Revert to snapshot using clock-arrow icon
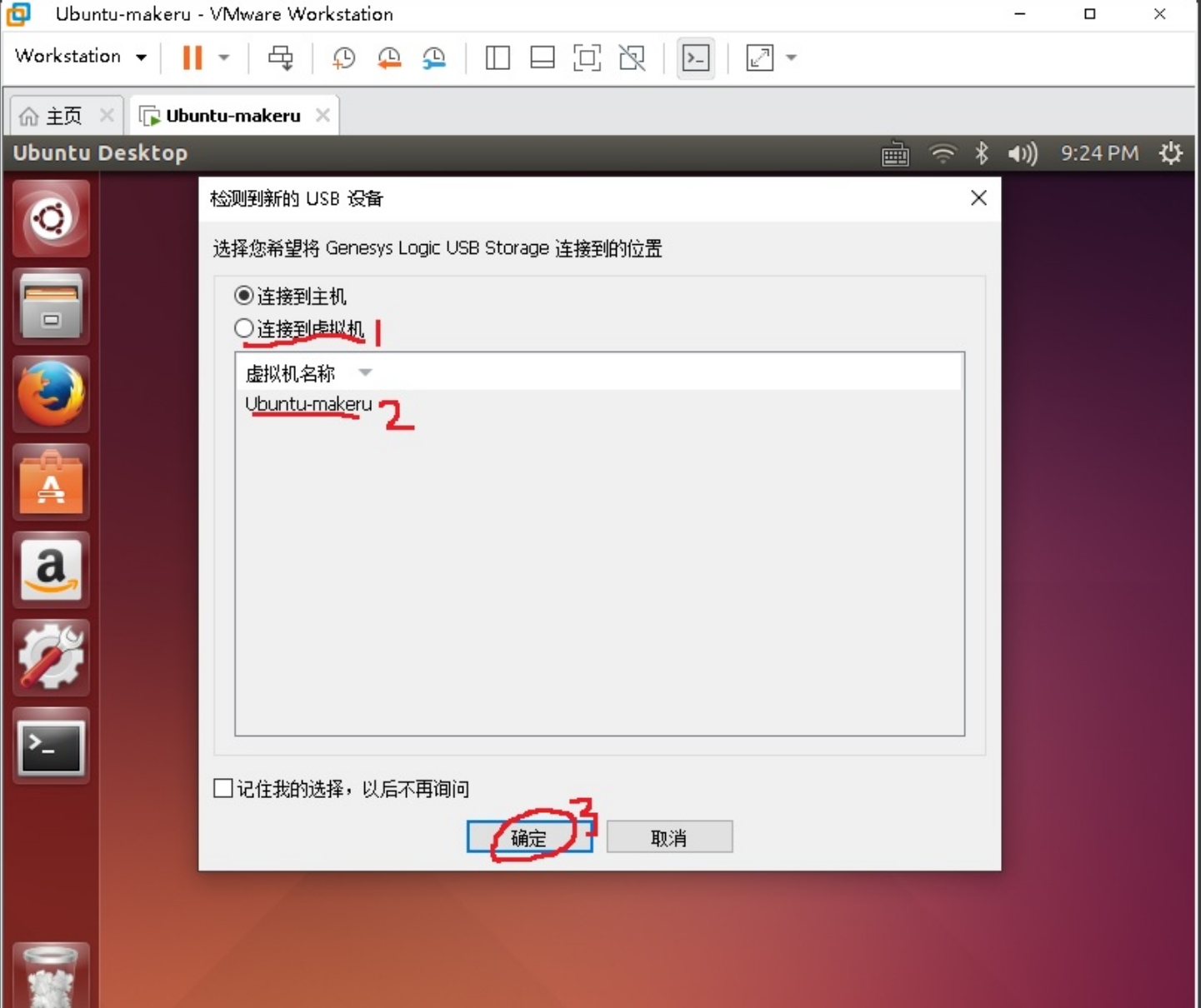Screen dimensions: 1201x1008 point(388,57)
